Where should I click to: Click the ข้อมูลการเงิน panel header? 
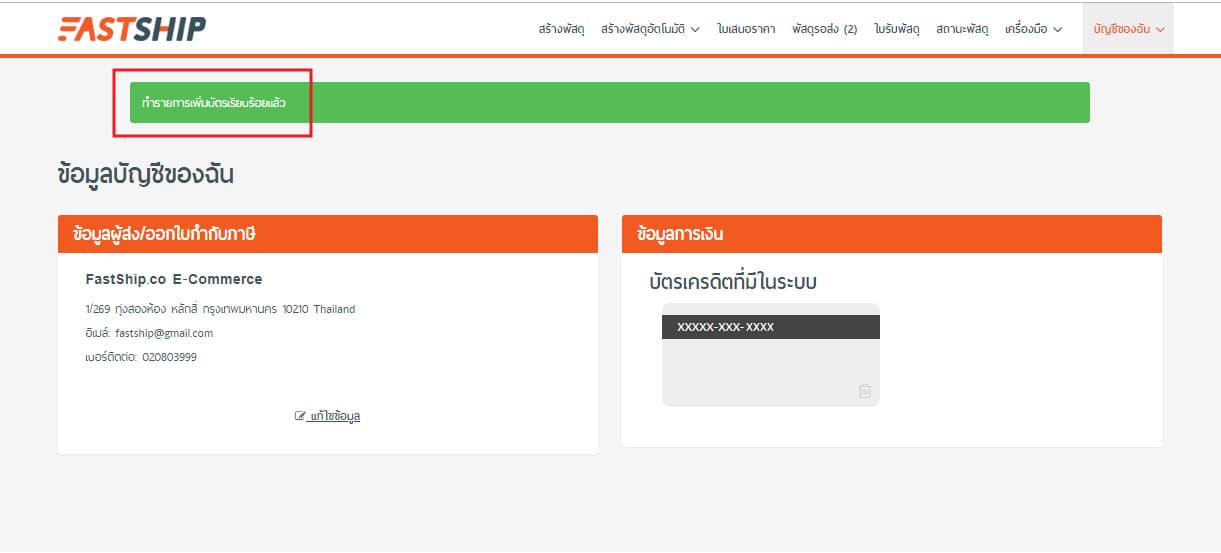pyautogui.click(x=892, y=234)
